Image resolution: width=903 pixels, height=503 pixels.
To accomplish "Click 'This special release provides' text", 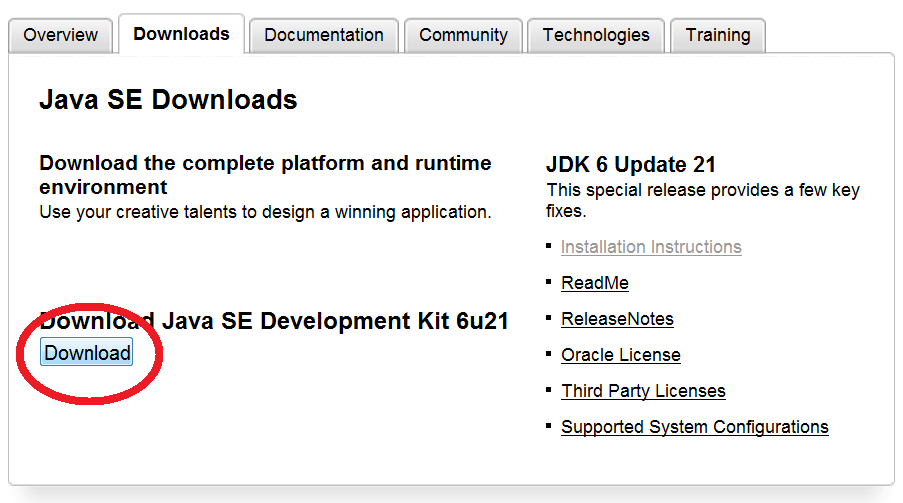I will point(703,200).
